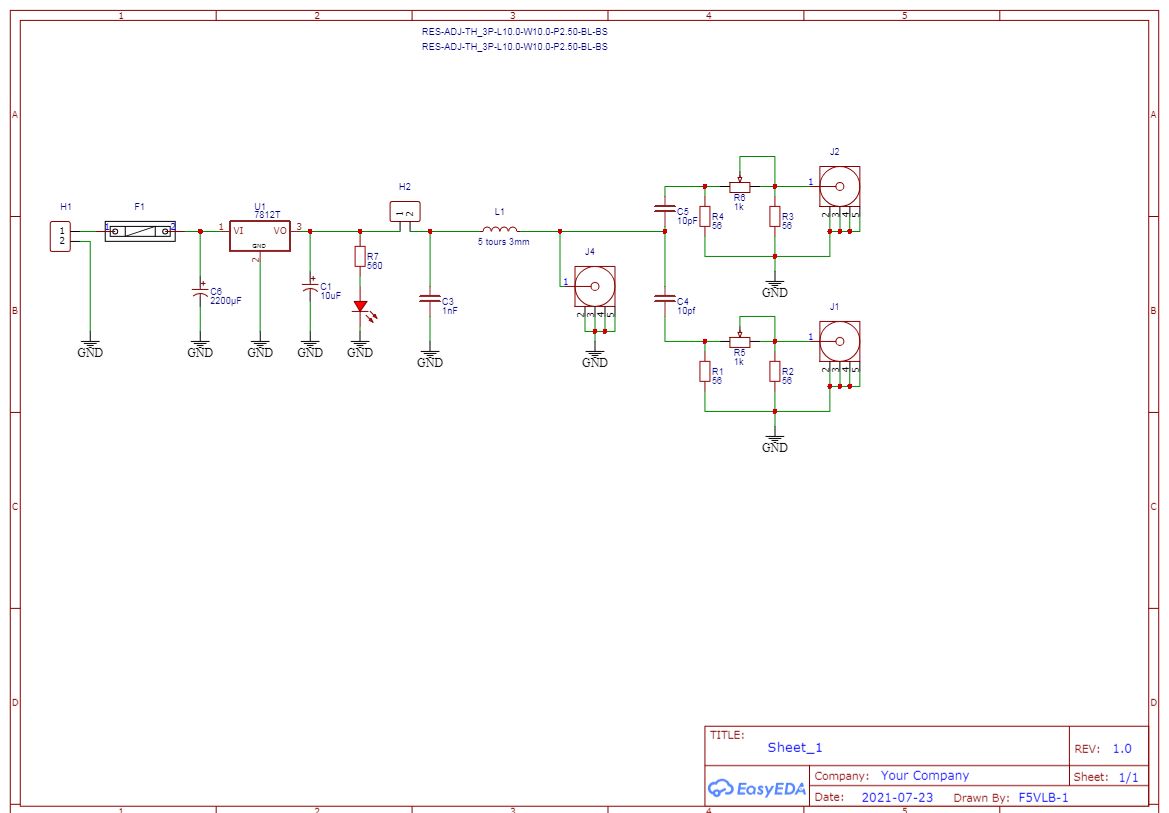Select the J4 coaxial connector symbol
Image resolution: width=1169 pixels, height=813 pixels.
click(x=594, y=287)
